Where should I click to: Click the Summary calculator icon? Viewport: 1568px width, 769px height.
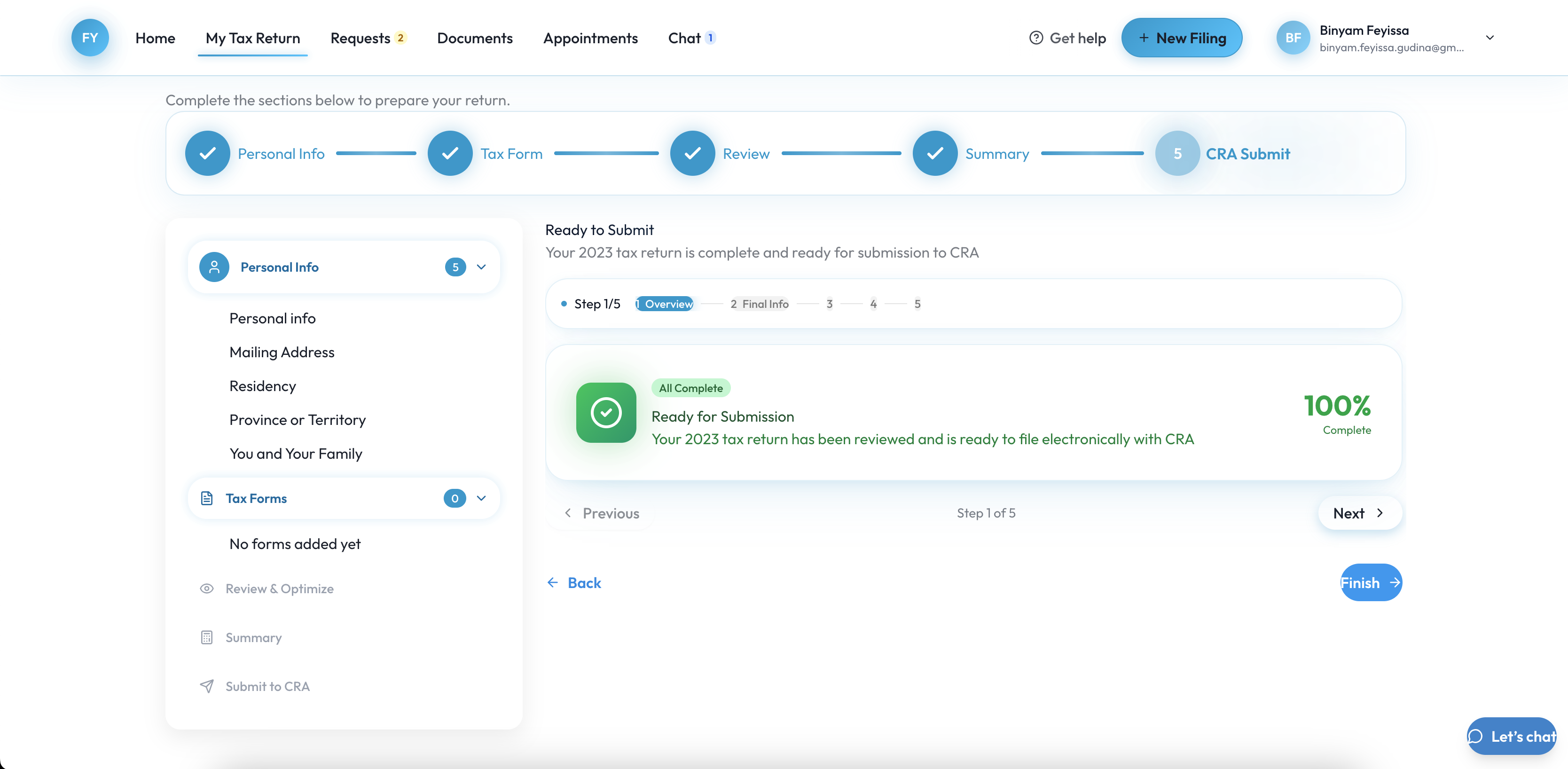207,637
